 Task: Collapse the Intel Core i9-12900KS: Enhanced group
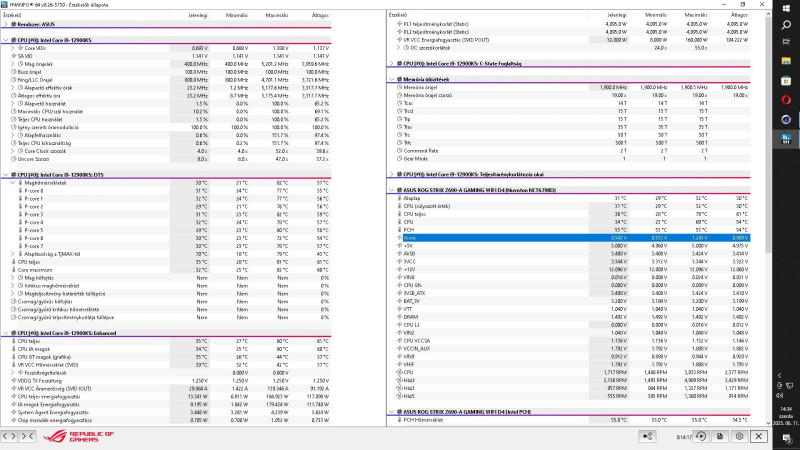[x=6, y=333]
